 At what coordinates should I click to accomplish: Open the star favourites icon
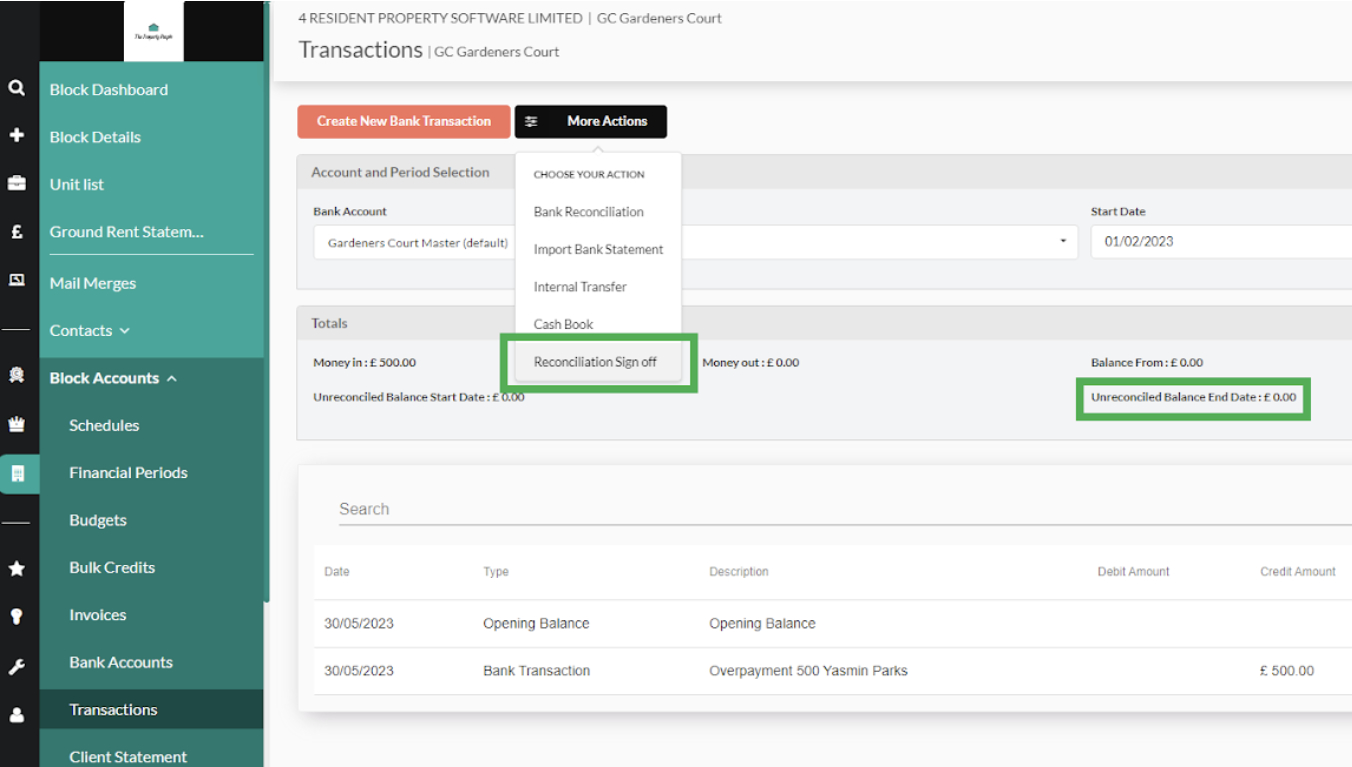click(16, 568)
